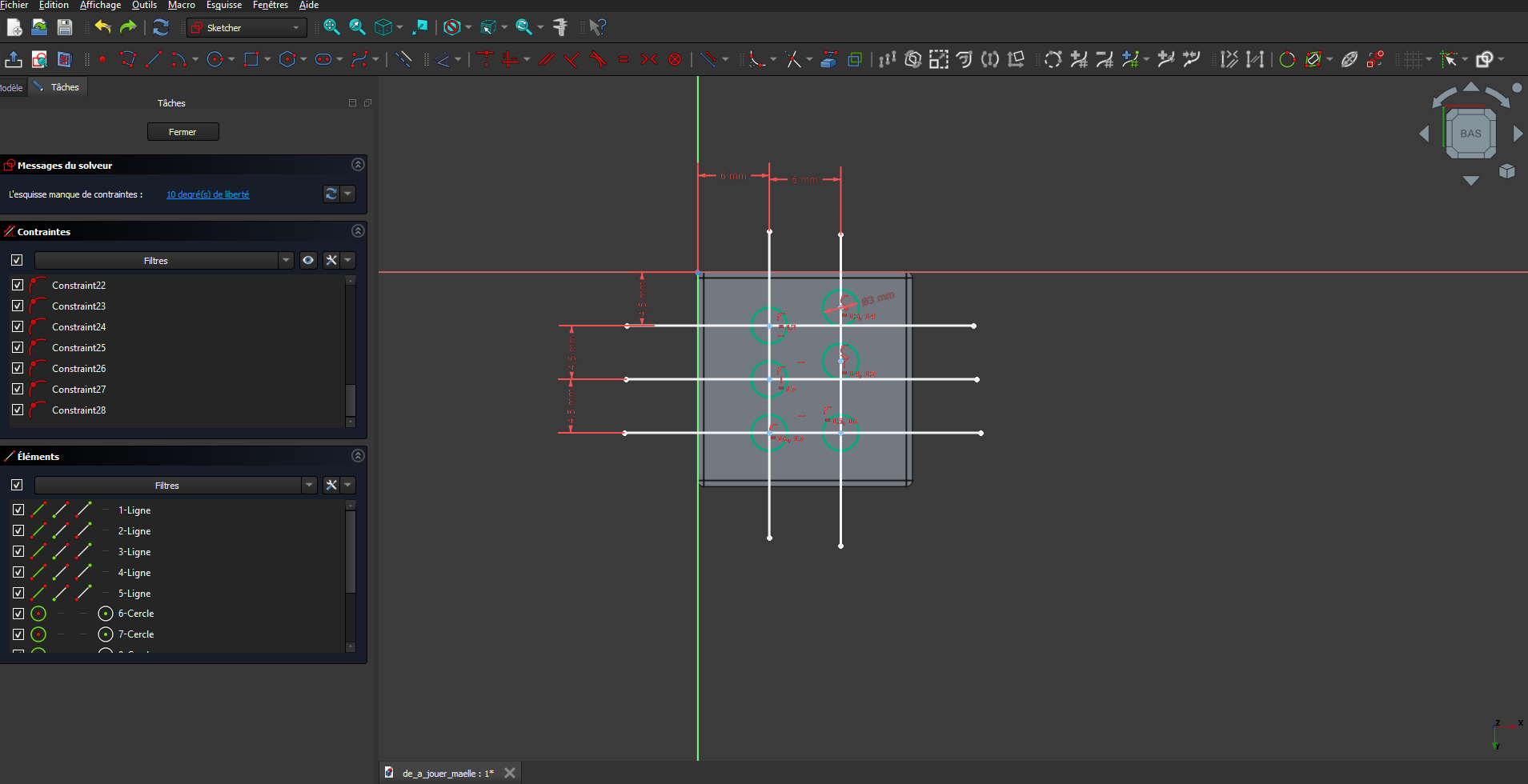The image size is (1528, 784).
Task: Apply the equality constraint tool
Action: 624,59
